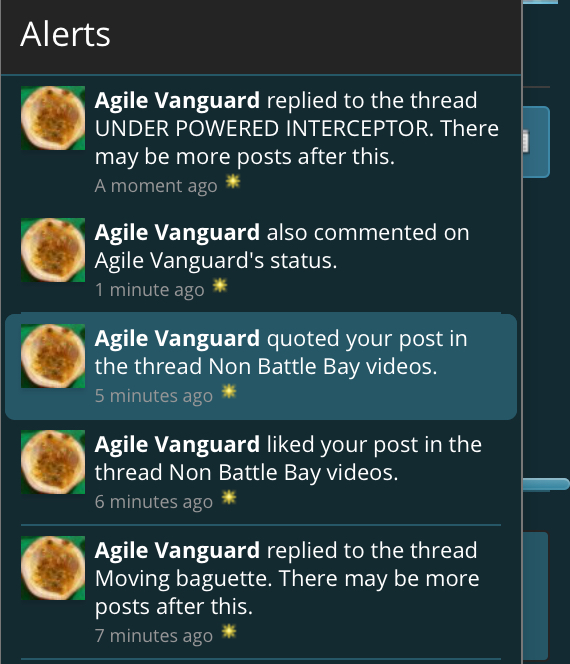Click the '5 minutes ago' timestamp

pyautogui.click(x=154, y=396)
